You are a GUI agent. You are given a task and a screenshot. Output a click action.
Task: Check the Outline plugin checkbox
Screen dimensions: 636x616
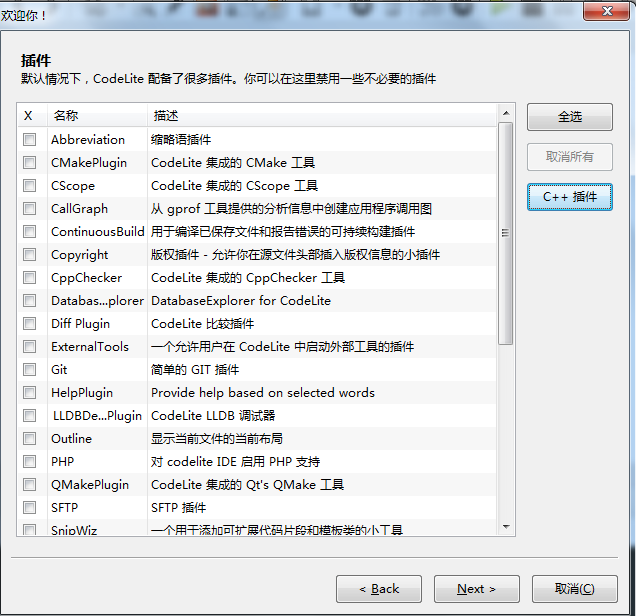(29, 438)
